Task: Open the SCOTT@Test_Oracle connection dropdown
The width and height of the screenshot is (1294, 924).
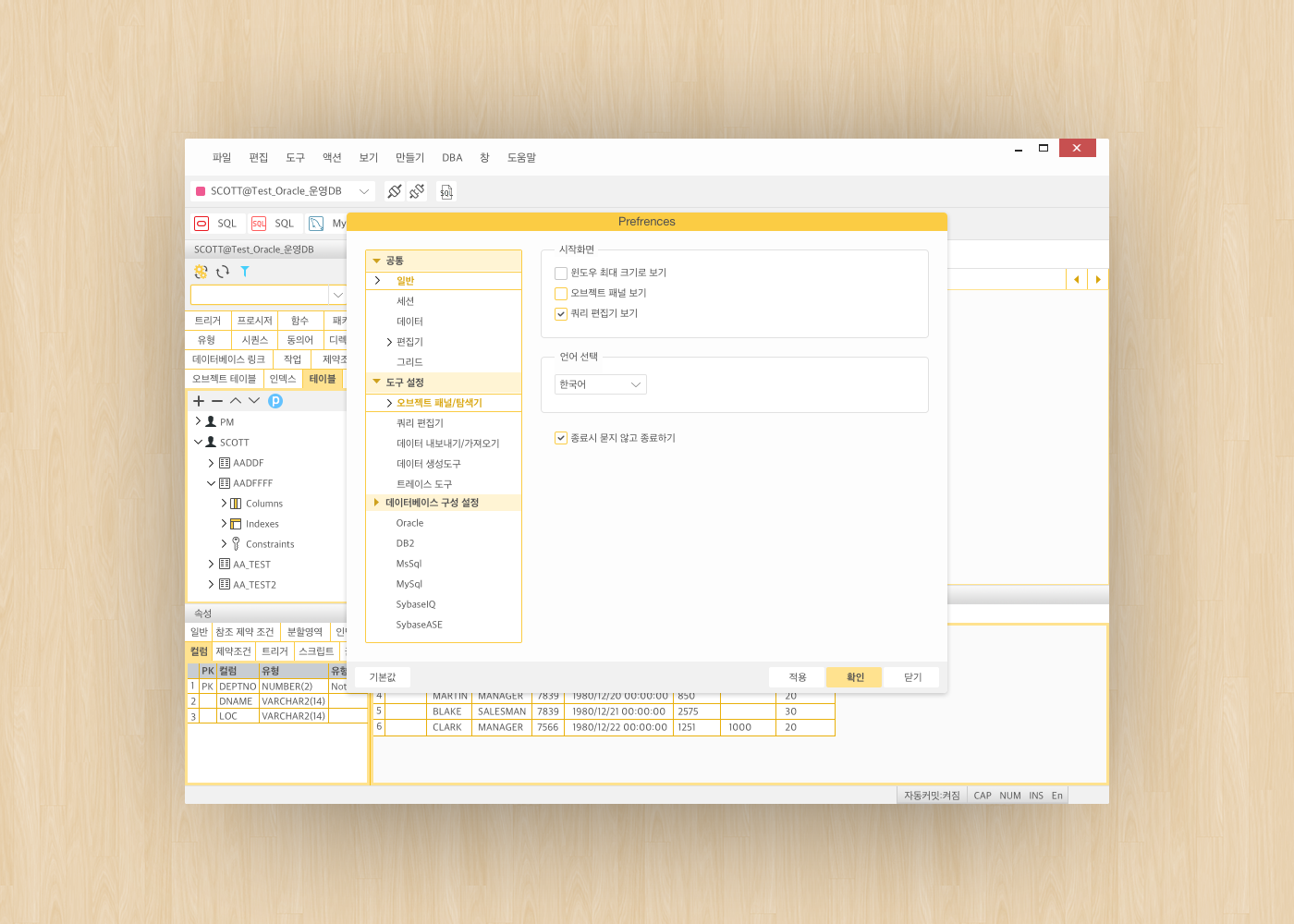Action: [284, 191]
